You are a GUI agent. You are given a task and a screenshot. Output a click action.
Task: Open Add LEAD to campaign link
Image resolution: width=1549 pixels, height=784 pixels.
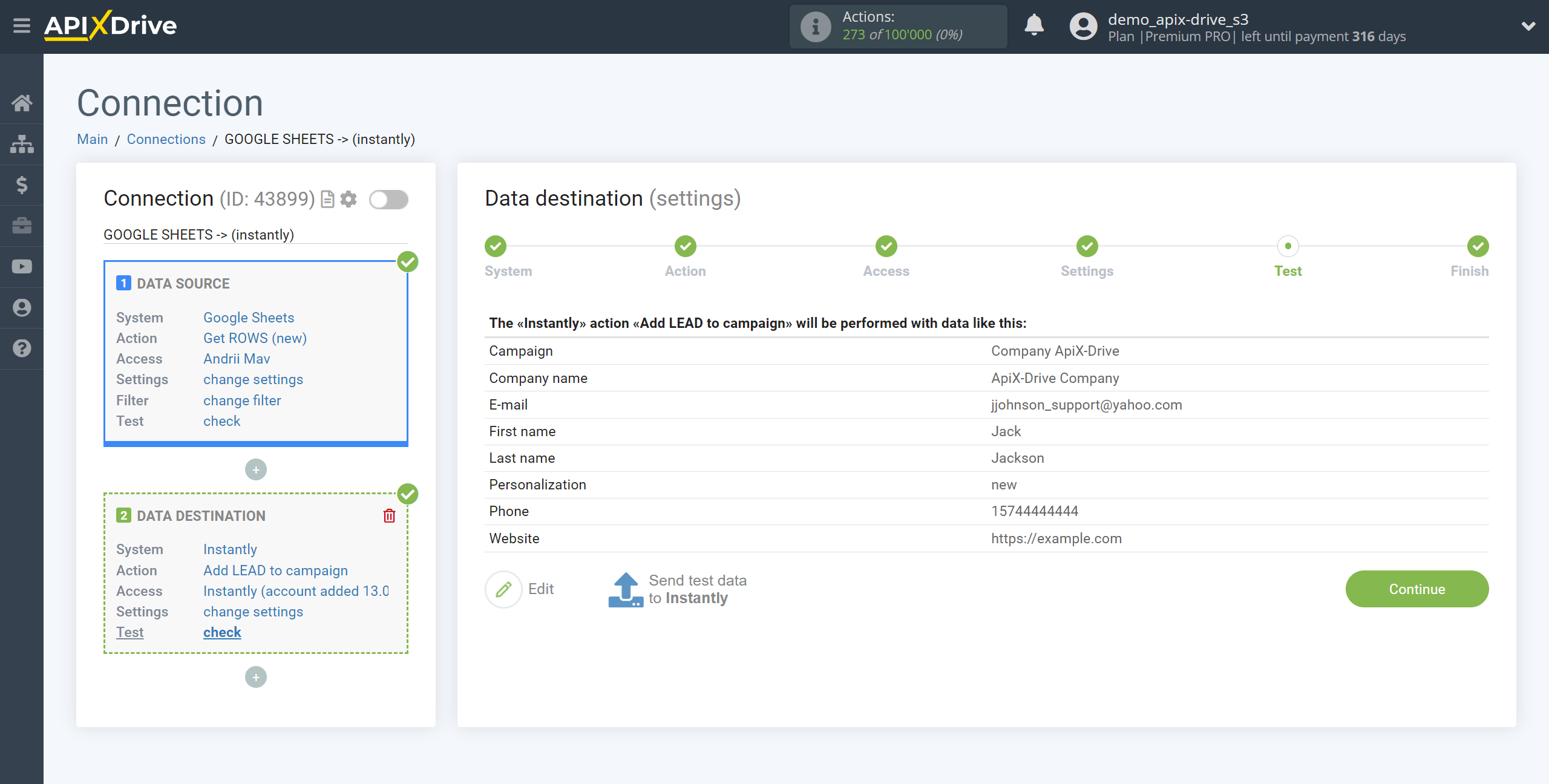(275, 570)
